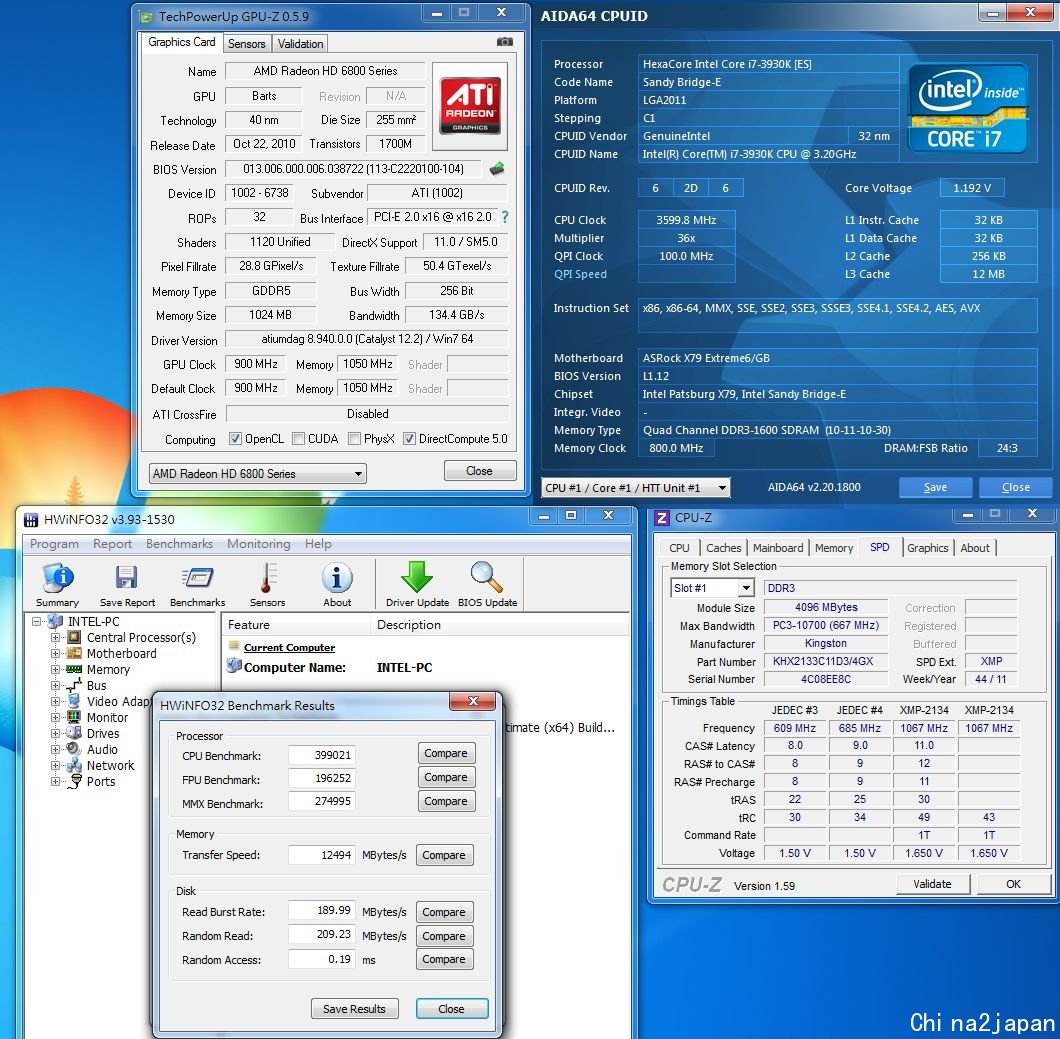Select the Audio tree node icon
Image resolution: width=1060 pixels, height=1039 pixels.
[x=74, y=749]
